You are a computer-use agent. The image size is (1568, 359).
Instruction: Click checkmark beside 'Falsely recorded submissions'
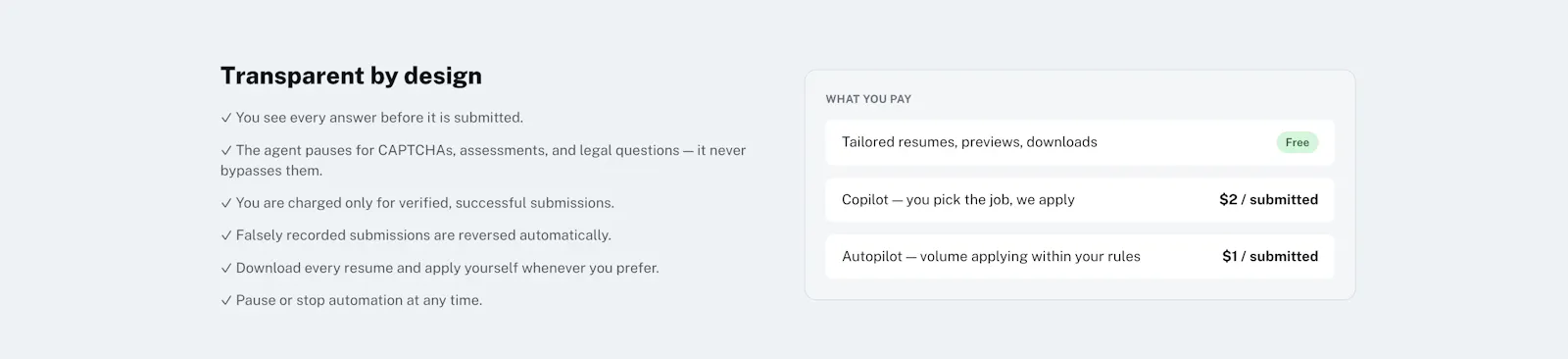[226, 235]
